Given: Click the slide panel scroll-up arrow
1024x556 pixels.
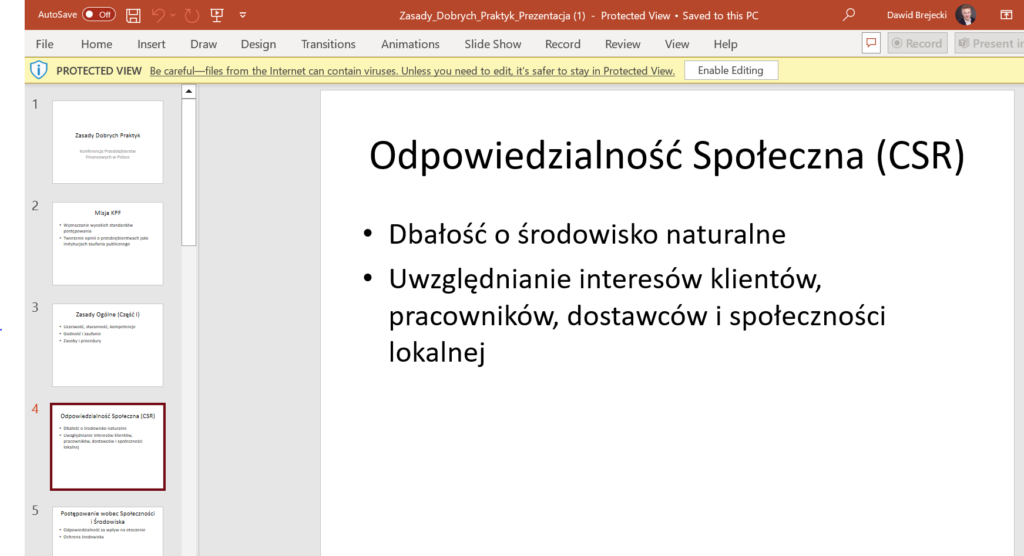Looking at the screenshot, I should (188, 92).
